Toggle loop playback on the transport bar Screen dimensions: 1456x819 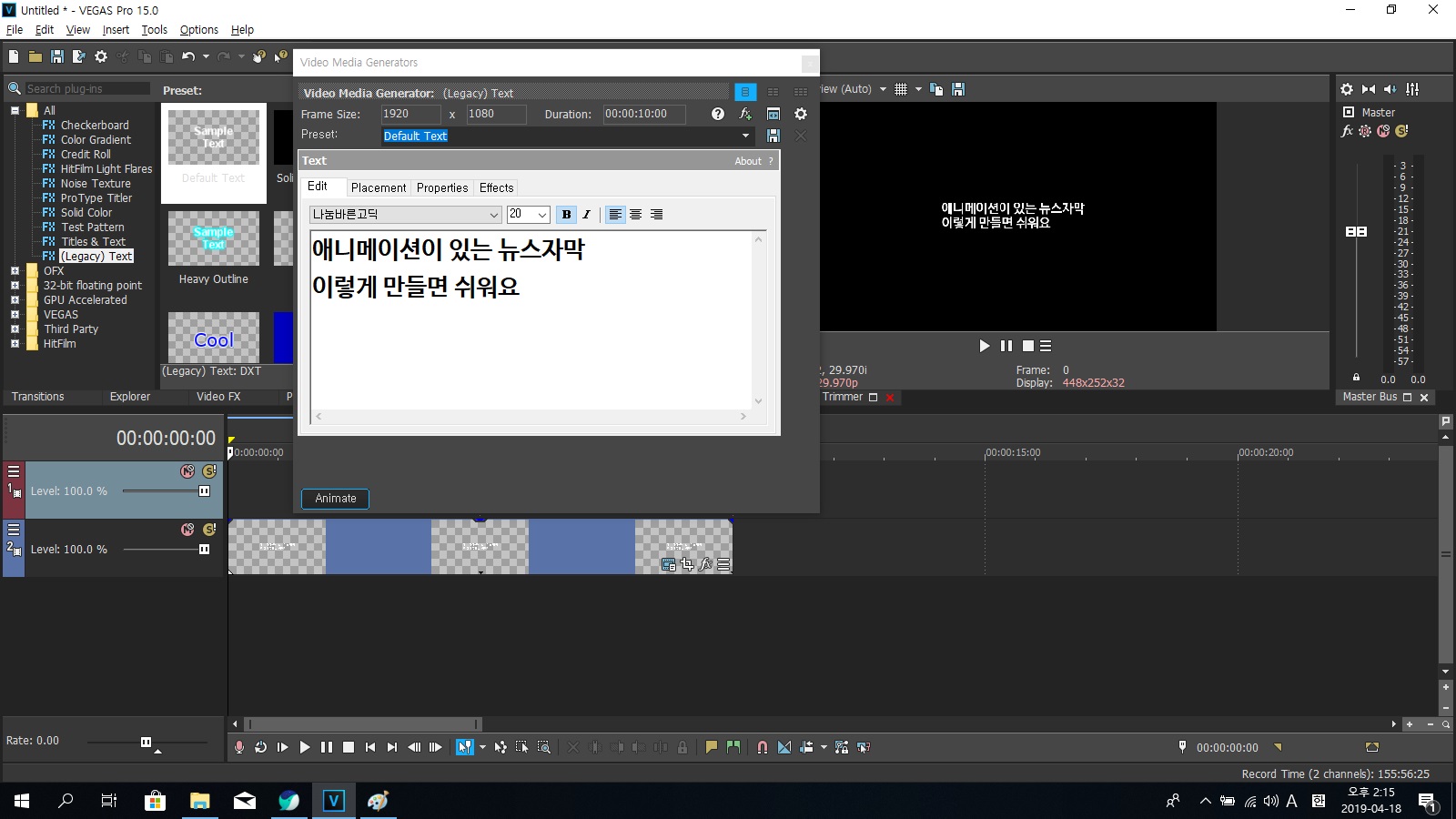261,747
